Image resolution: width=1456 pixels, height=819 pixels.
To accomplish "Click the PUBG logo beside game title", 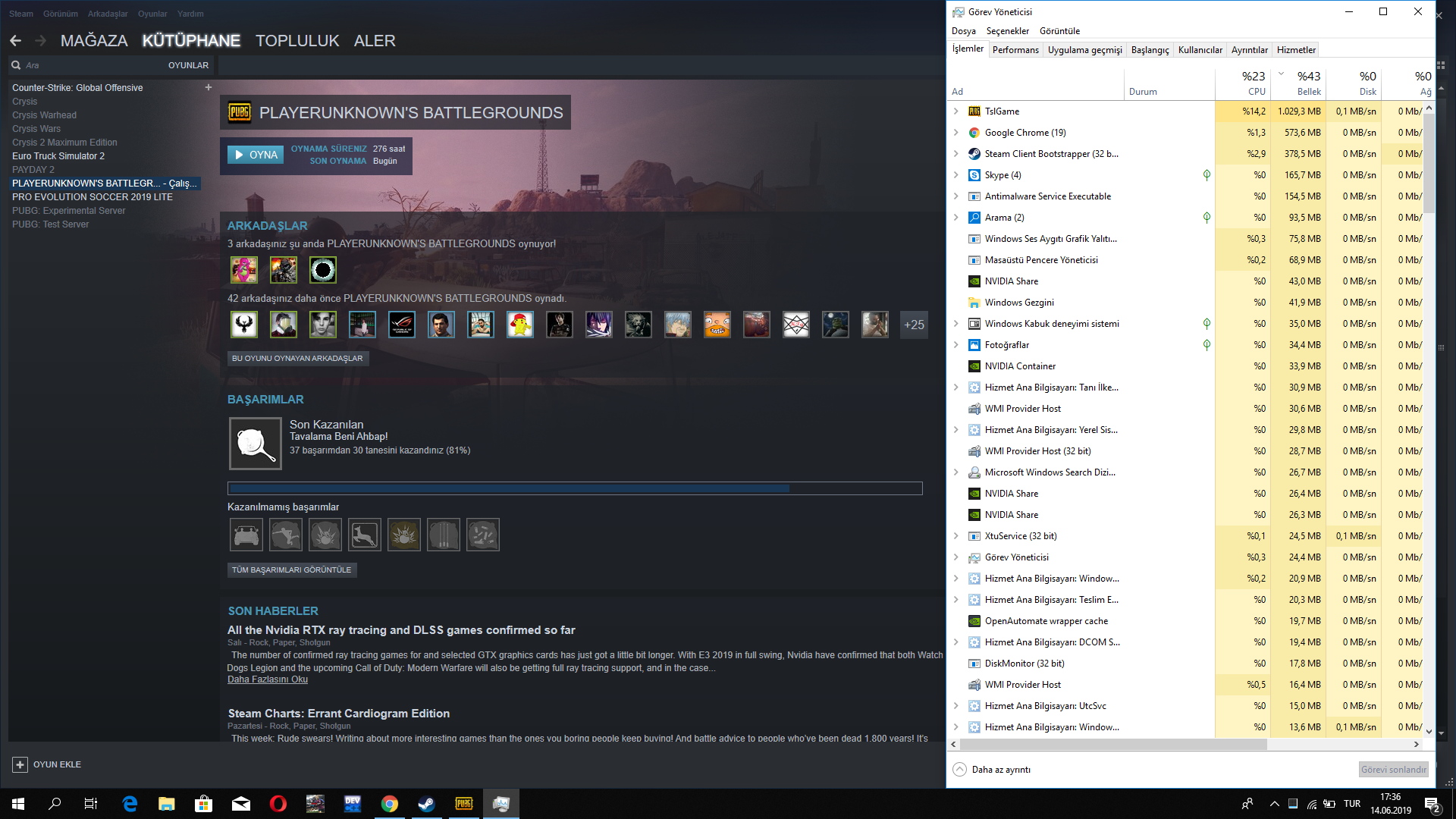I will (240, 113).
